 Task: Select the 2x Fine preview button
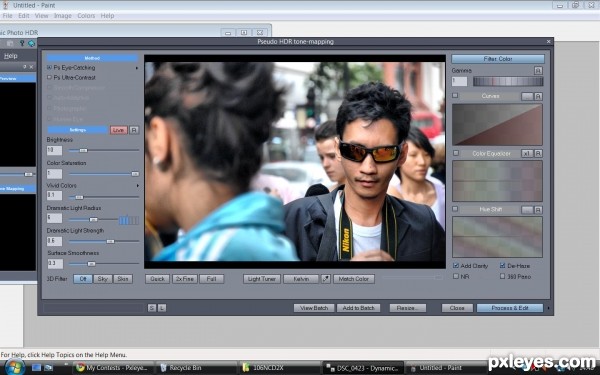pos(185,279)
